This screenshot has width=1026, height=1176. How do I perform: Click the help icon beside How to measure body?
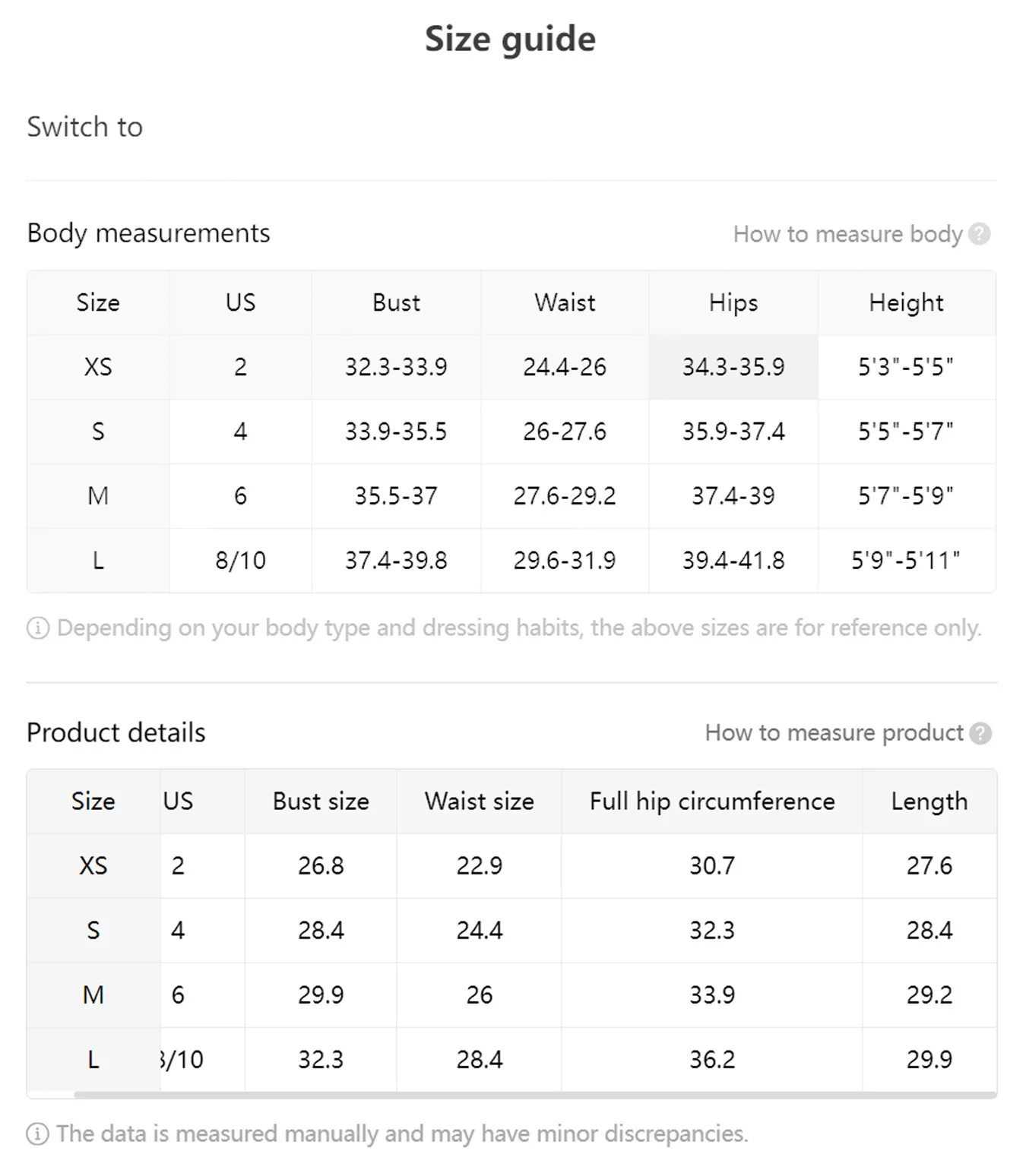[x=980, y=234]
